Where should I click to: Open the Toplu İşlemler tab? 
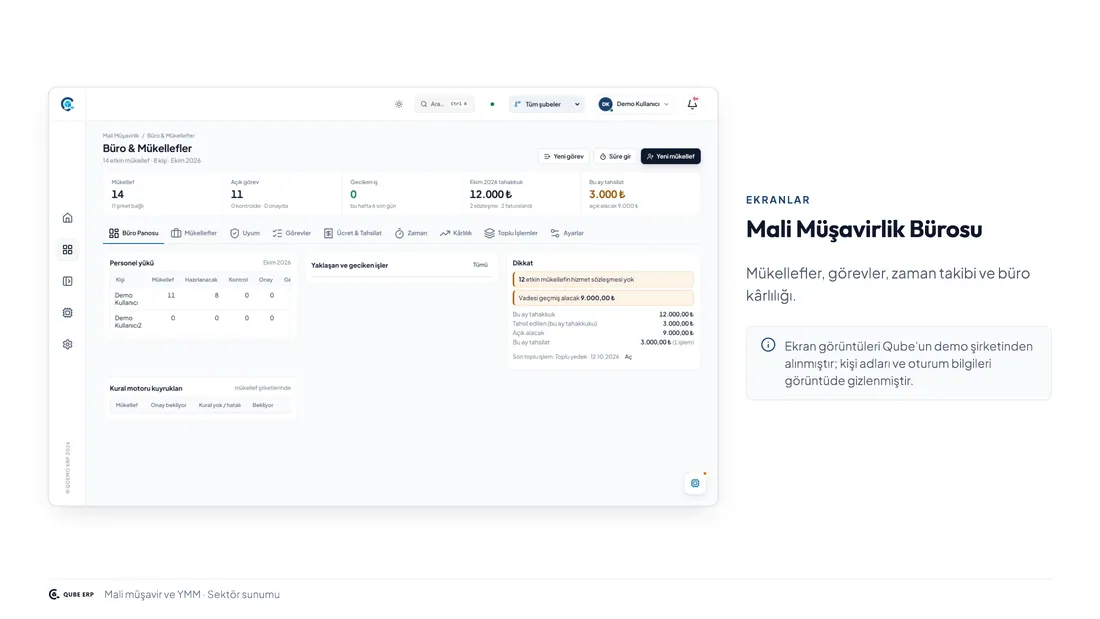(511, 233)
